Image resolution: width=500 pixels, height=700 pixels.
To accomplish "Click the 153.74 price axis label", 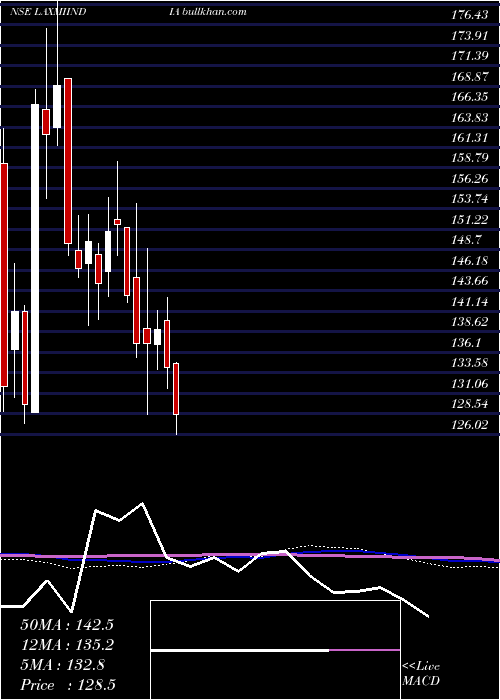I will pos(469,199).
